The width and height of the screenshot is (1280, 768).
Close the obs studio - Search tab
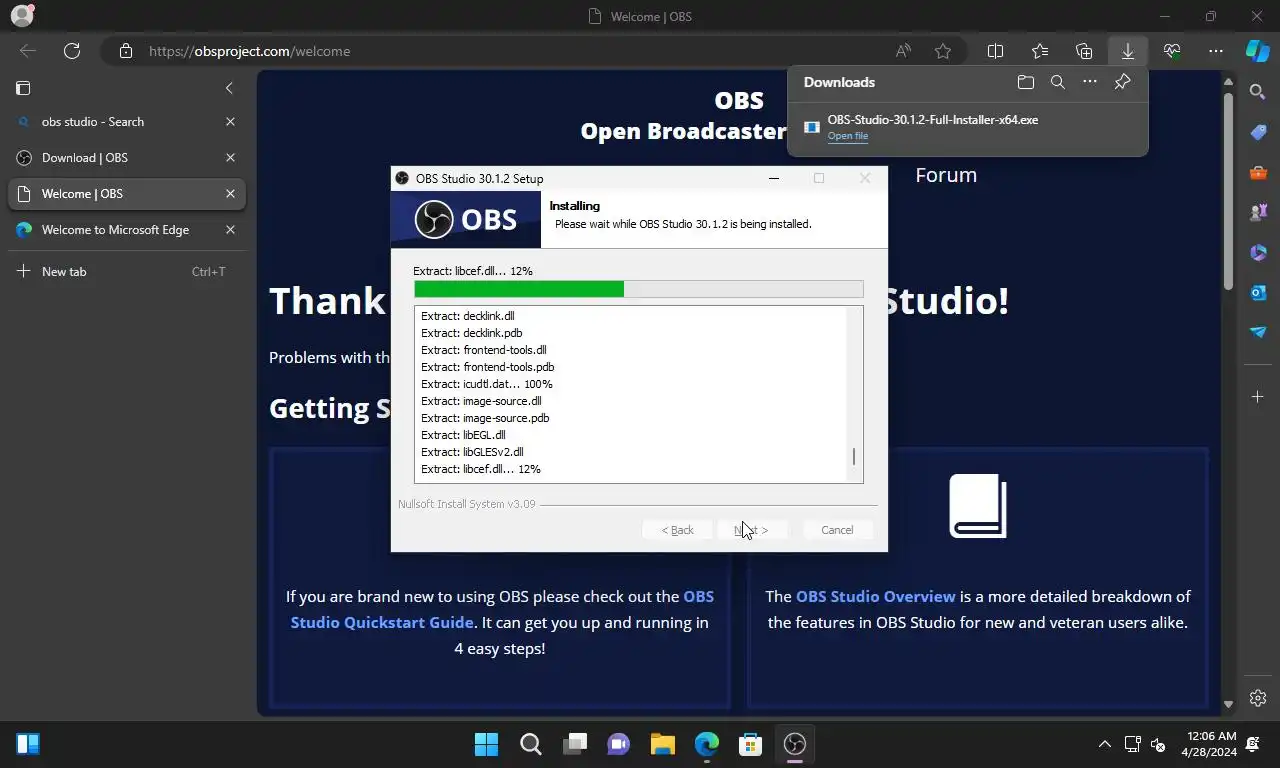pyautogui.click(x=230, y=122)
